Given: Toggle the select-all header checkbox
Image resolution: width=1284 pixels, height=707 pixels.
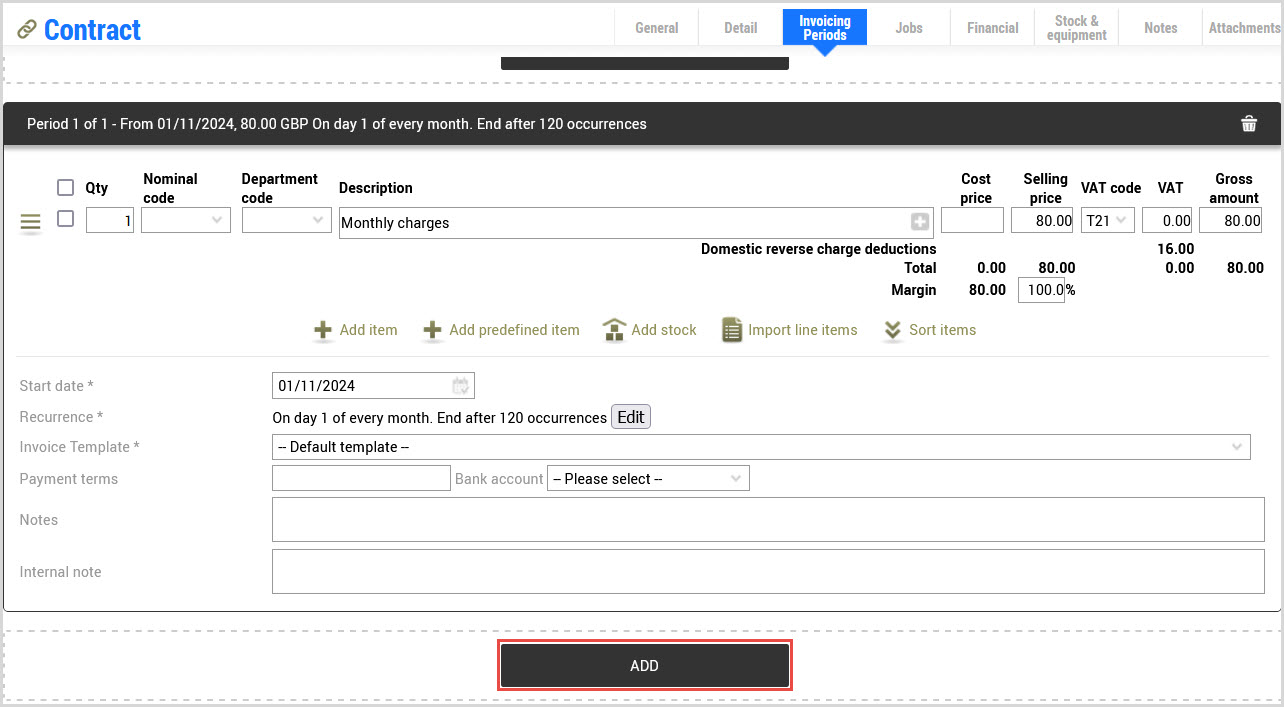Looking at the screenshot, I should (x=66, y=187).
